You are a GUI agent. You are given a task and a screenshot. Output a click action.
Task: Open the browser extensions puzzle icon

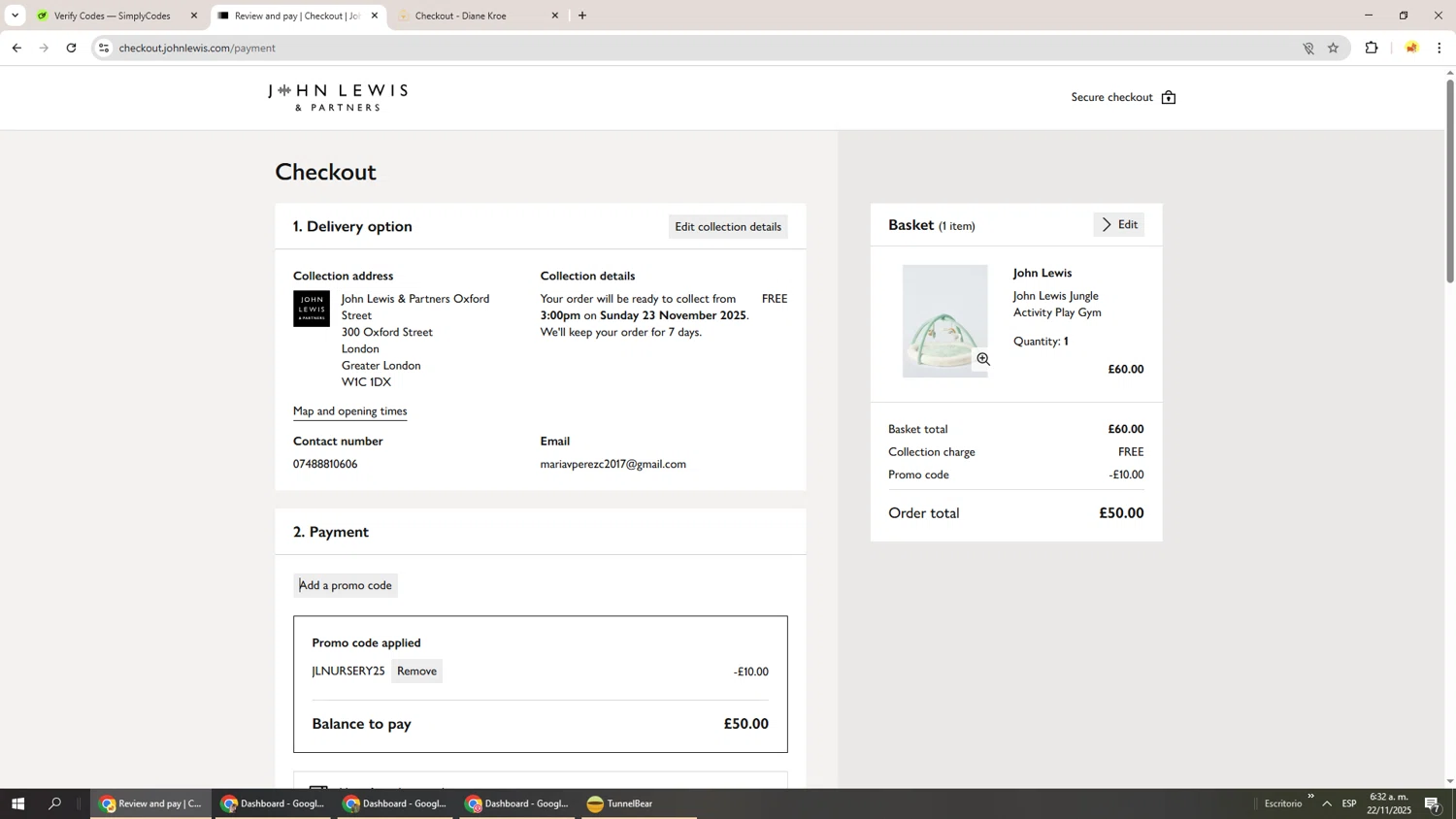[x=1371, y=48]
